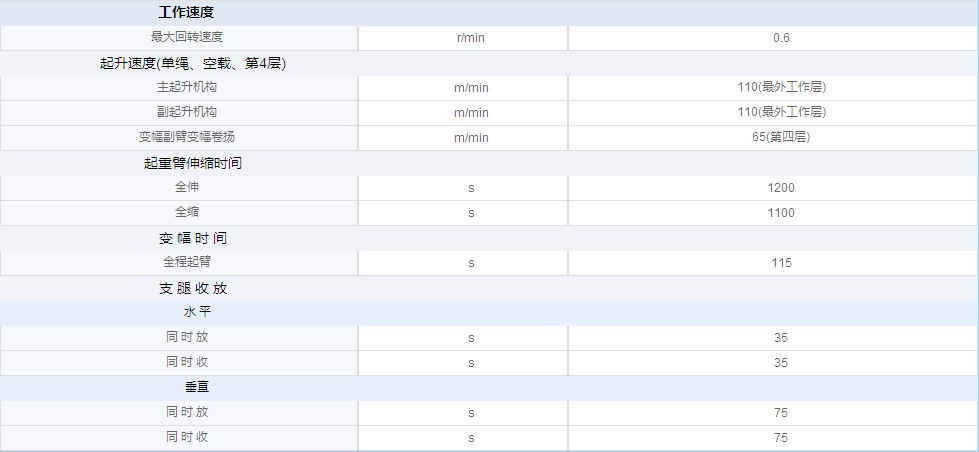Click the 水平 subsection header
This screenshot has width=979, height=452.
pos(197,312)
